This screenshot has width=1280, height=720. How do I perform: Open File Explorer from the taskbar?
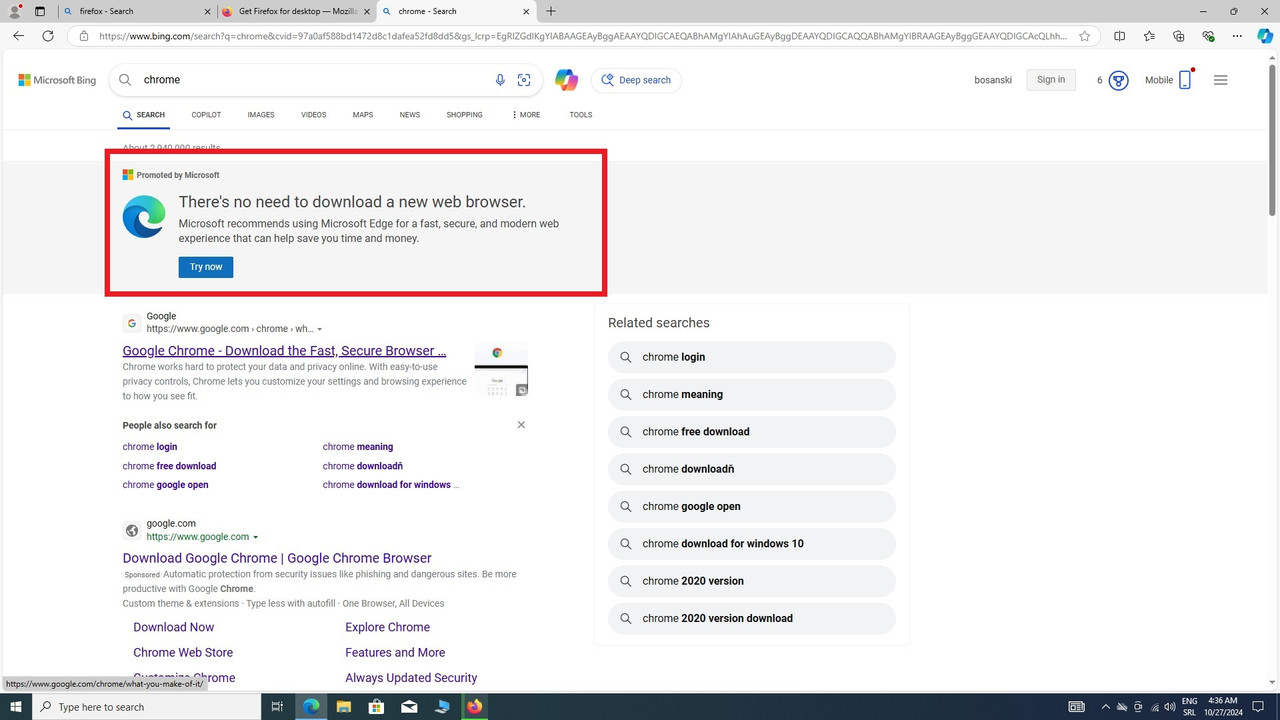[344, 707]
